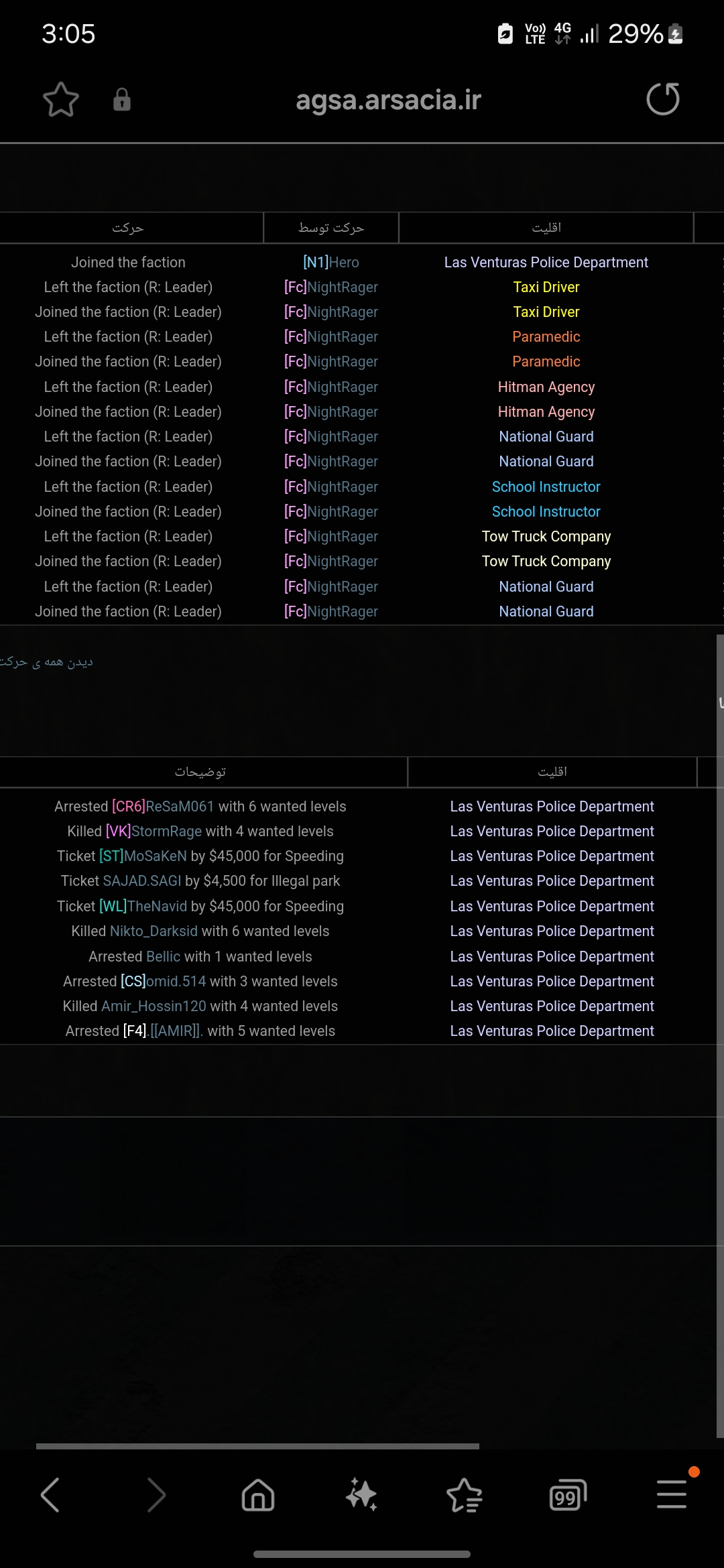Select Tow Truck Company in the Left faction row
This screenshot has width=724, height=1568.
546,536
